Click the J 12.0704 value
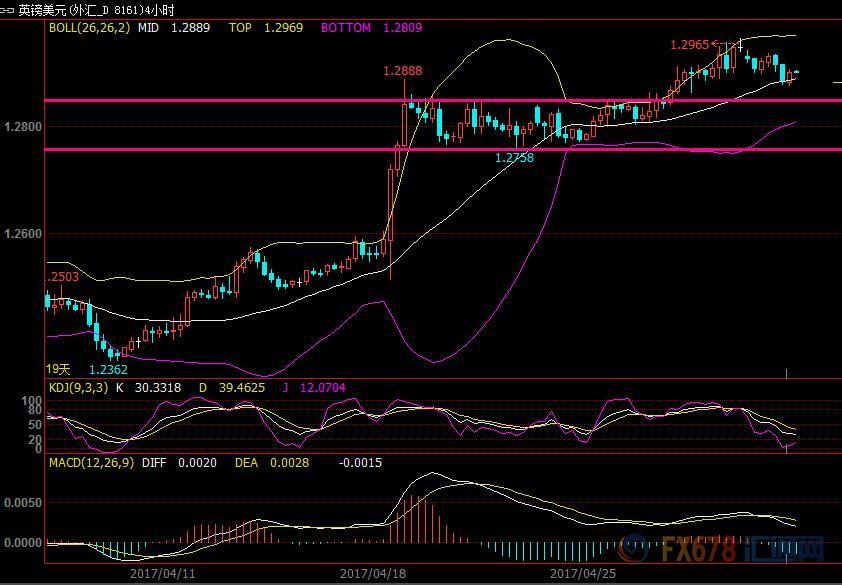This screenshot has width=842, height=585. click(314, 387)
